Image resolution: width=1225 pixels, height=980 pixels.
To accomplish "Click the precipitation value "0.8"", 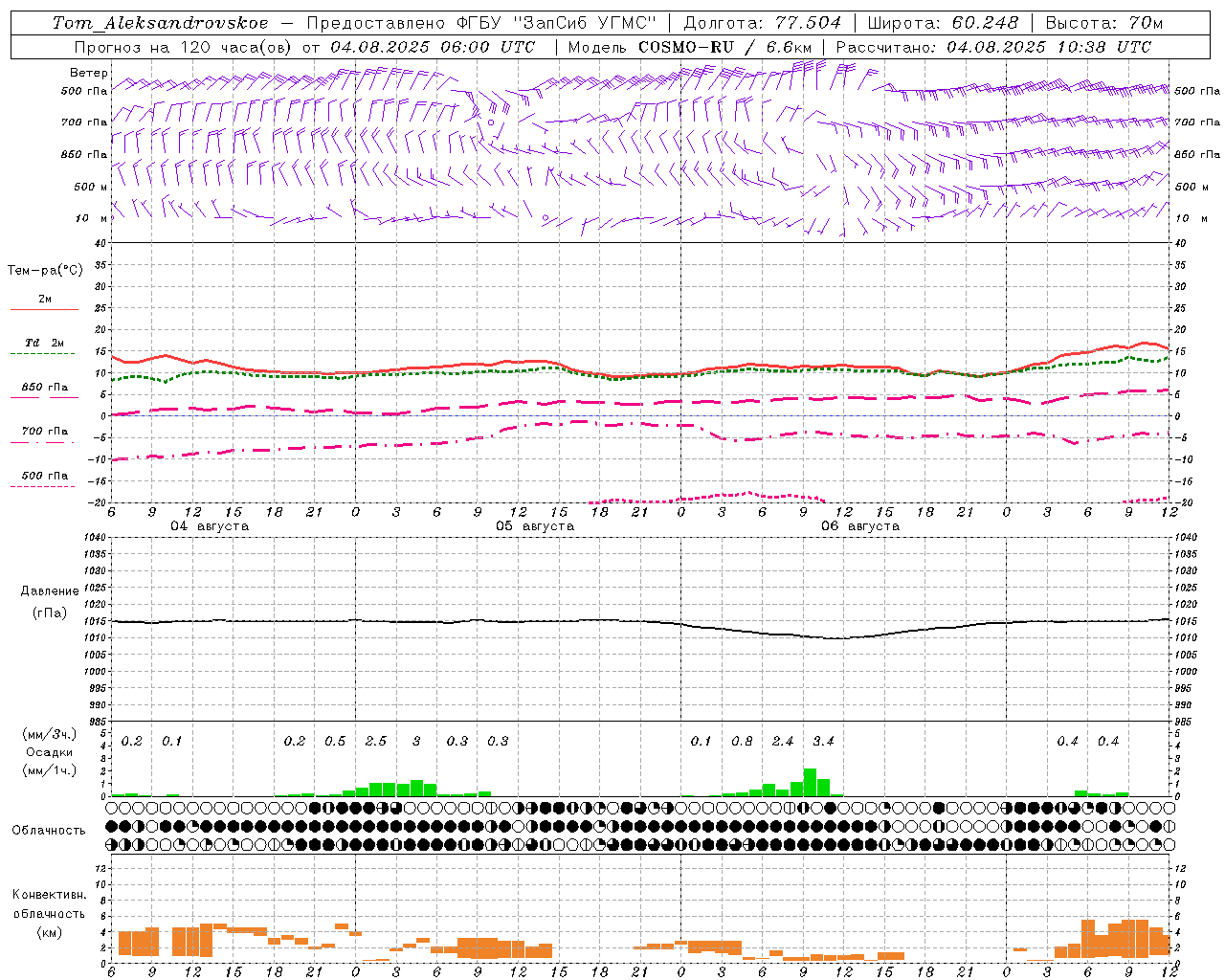I will point(742,741).
